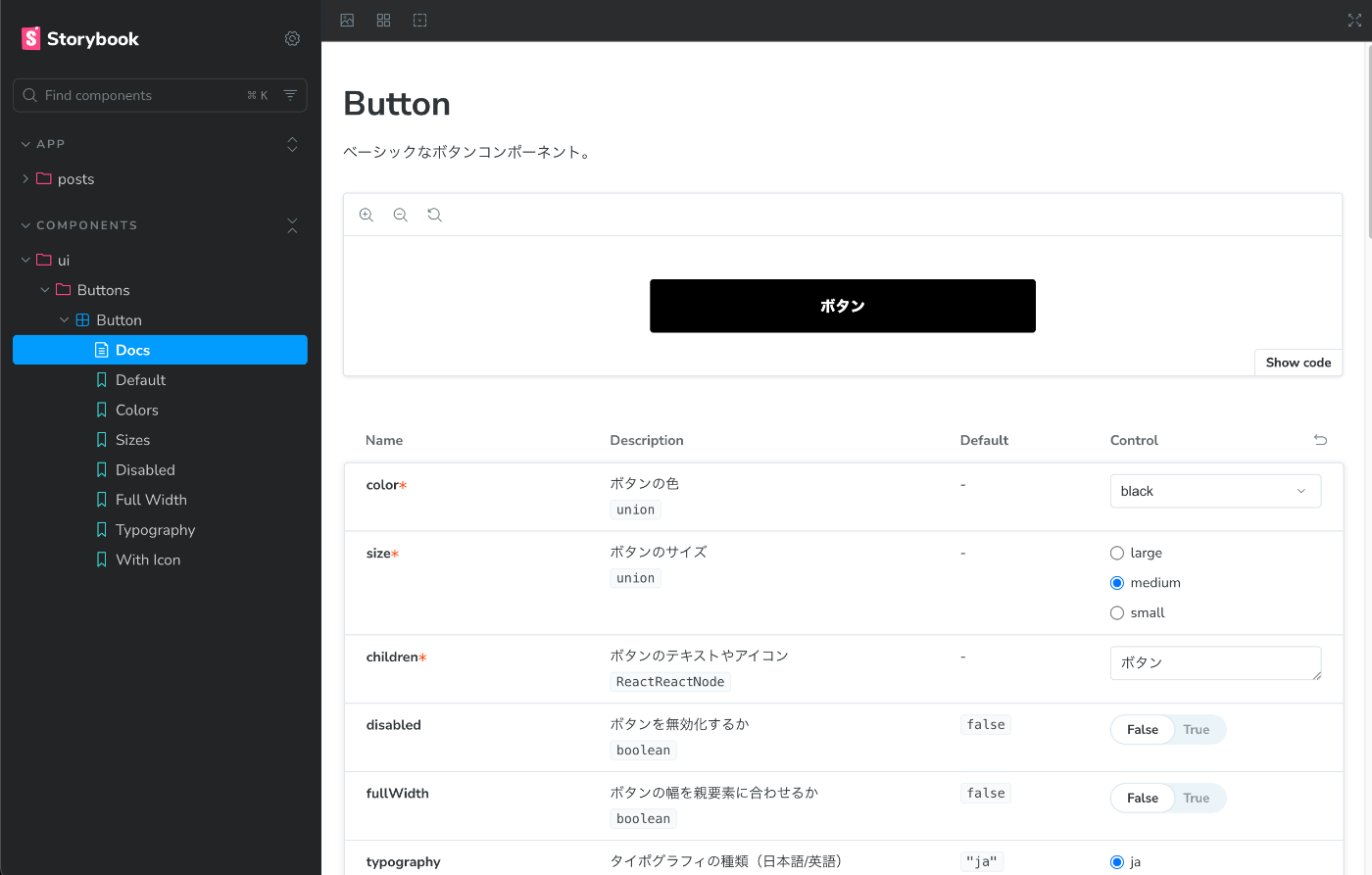This screenshot has height=875, width=1372.
Task: Expand all items in APP section
Action: [292, 144]
